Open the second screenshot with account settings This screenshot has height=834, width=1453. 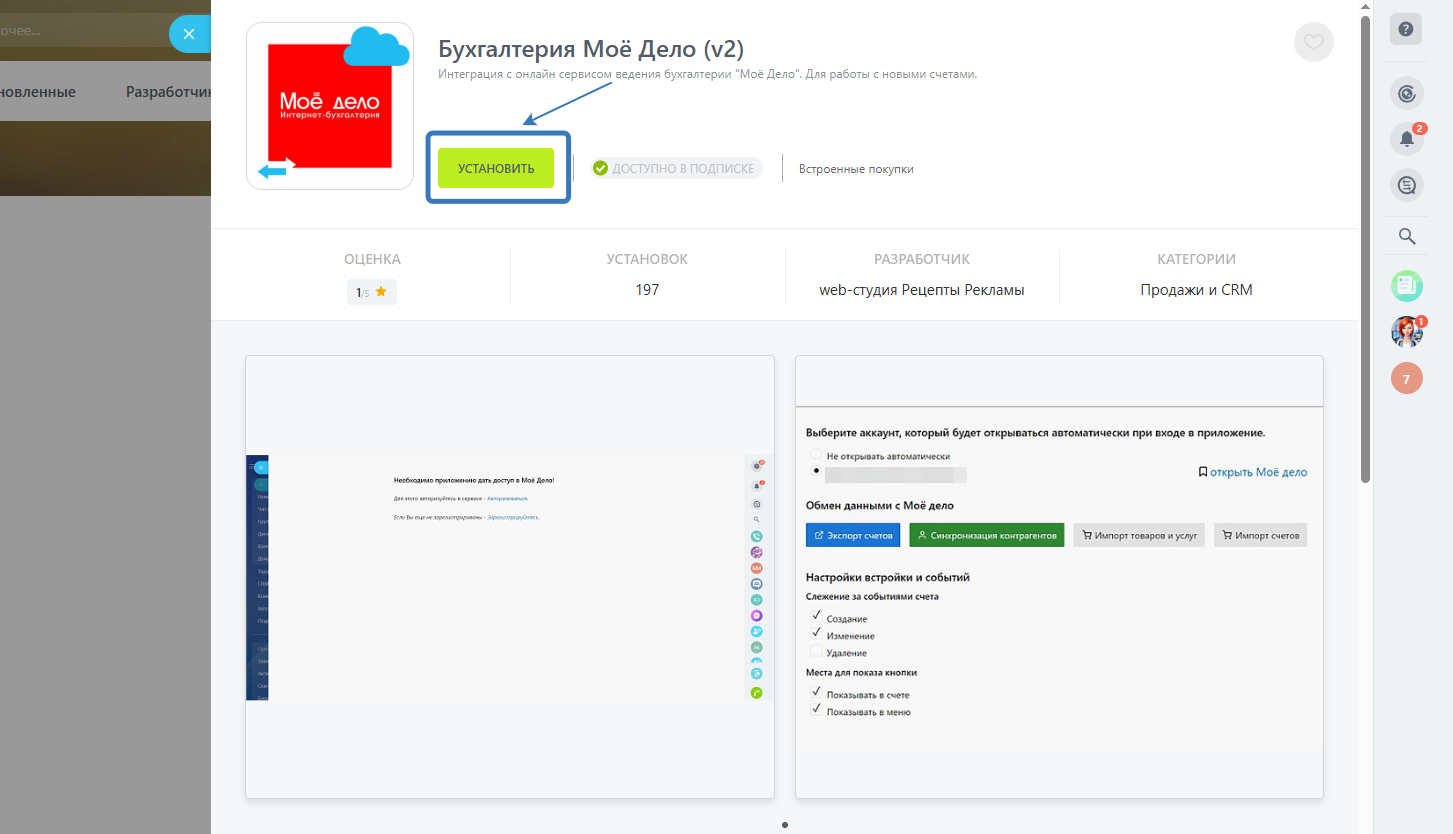tap(1059, 577)
